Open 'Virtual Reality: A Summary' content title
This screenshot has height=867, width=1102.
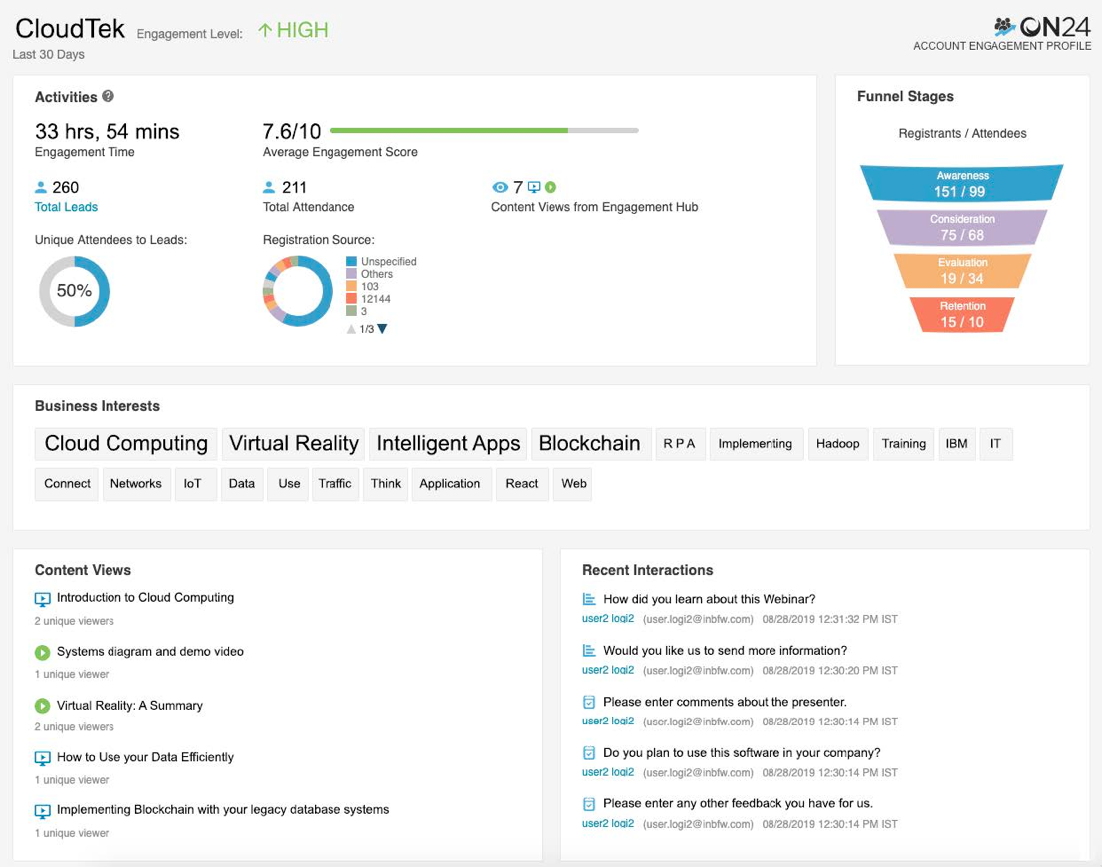point(130,705)
